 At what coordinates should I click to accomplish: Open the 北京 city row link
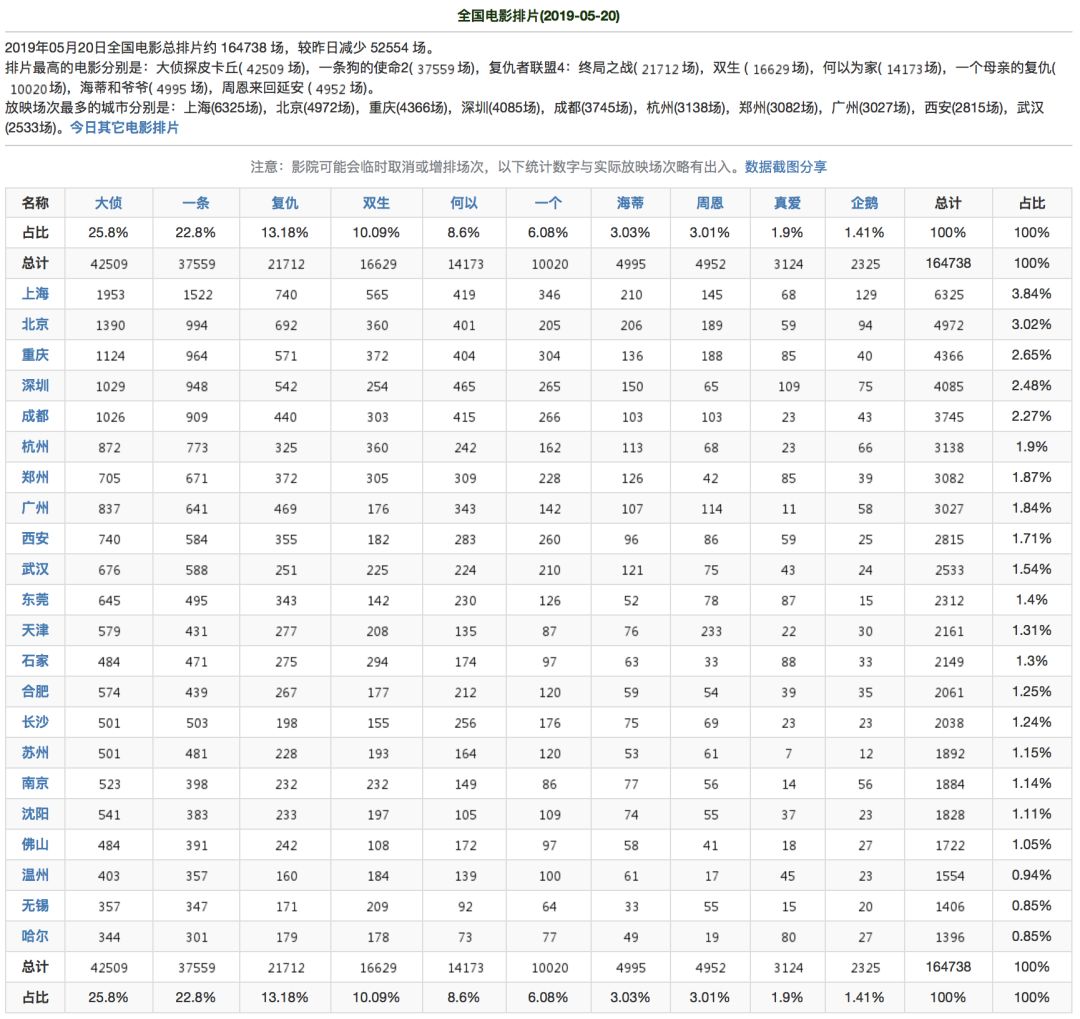[x=35, y=324]
